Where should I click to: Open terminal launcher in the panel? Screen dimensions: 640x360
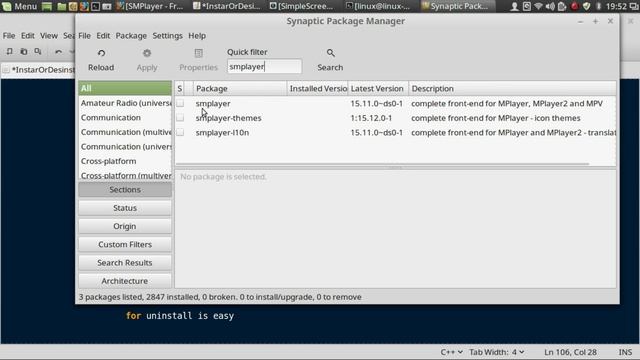(x=96, y=6)
